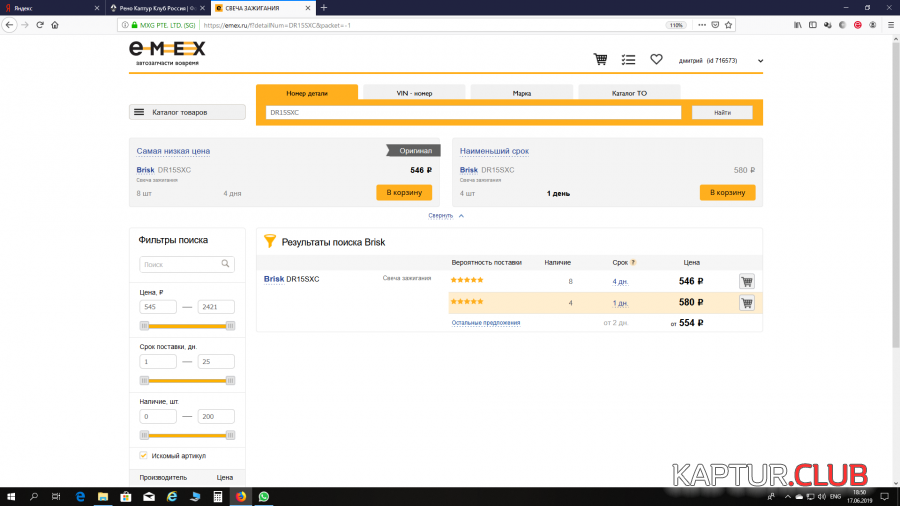The height and width of the screenshot is (506, 900).
Task: Open the Firefox hamburger menu
Action: pos(891,25)
